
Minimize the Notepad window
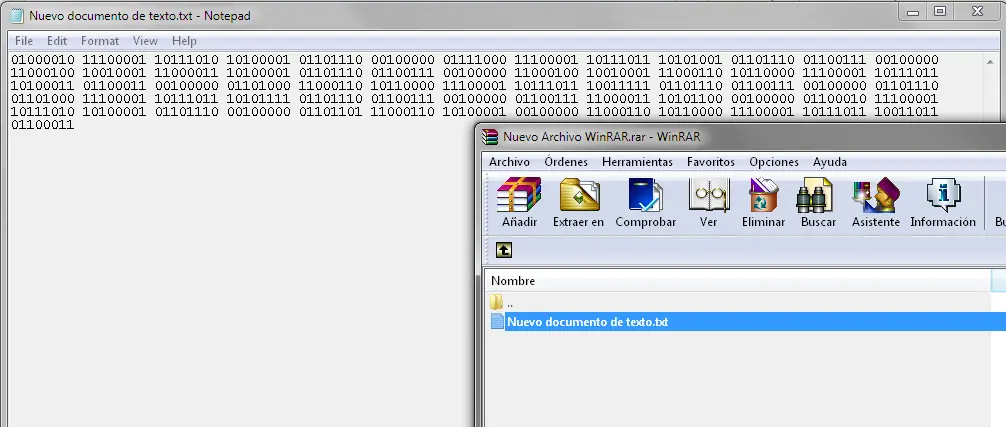click(x=912, y=12)
